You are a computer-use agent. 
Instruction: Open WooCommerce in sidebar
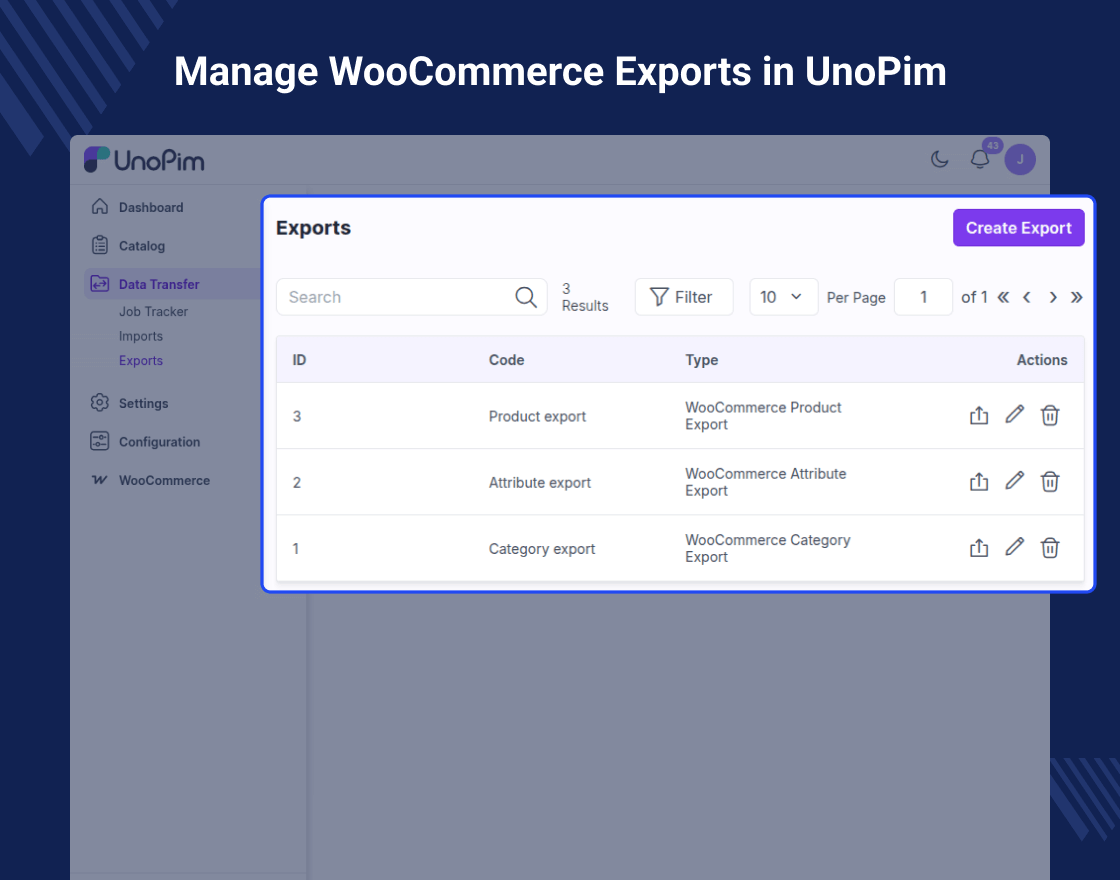tap(164, 480)
